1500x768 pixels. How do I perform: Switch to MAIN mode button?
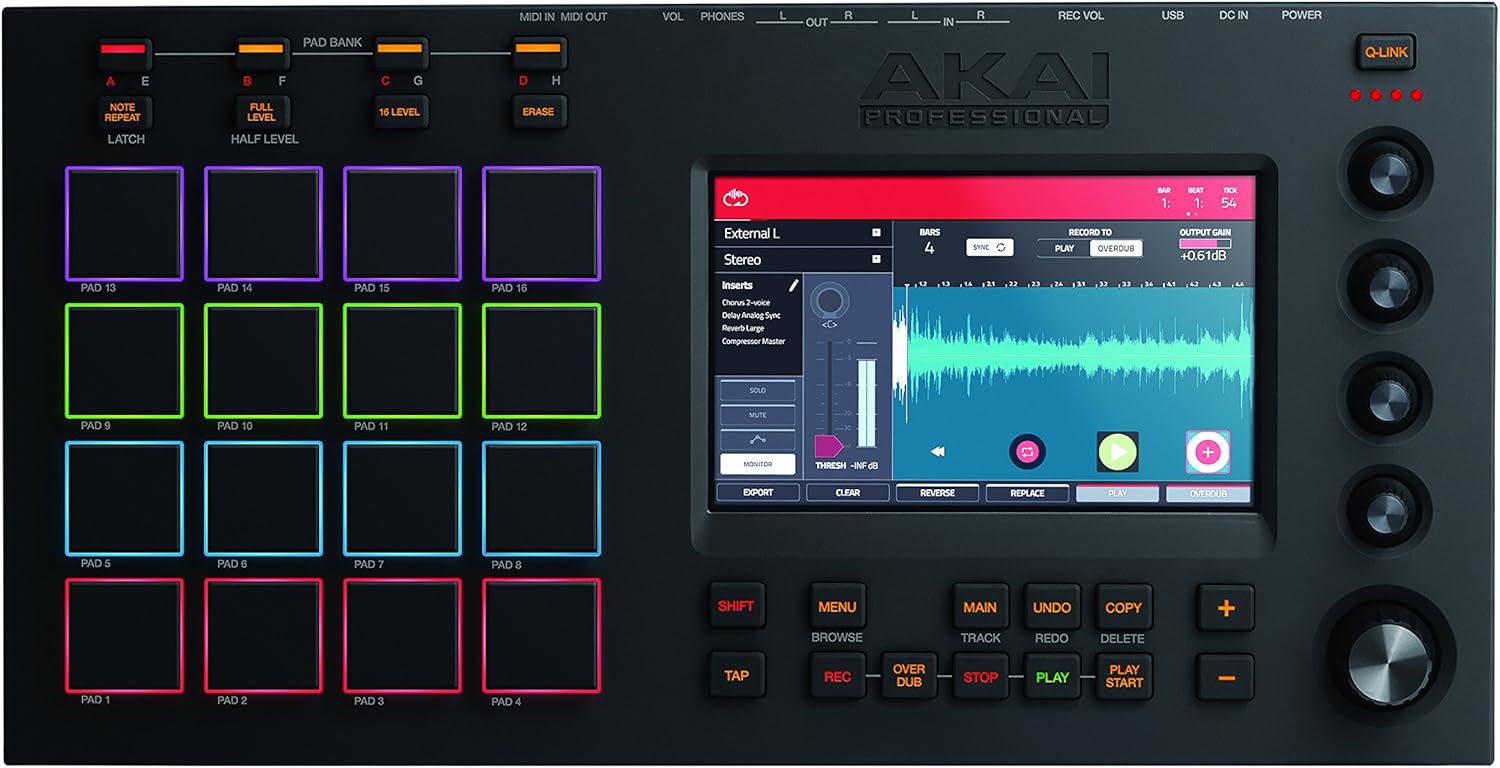tap(980, 607)
